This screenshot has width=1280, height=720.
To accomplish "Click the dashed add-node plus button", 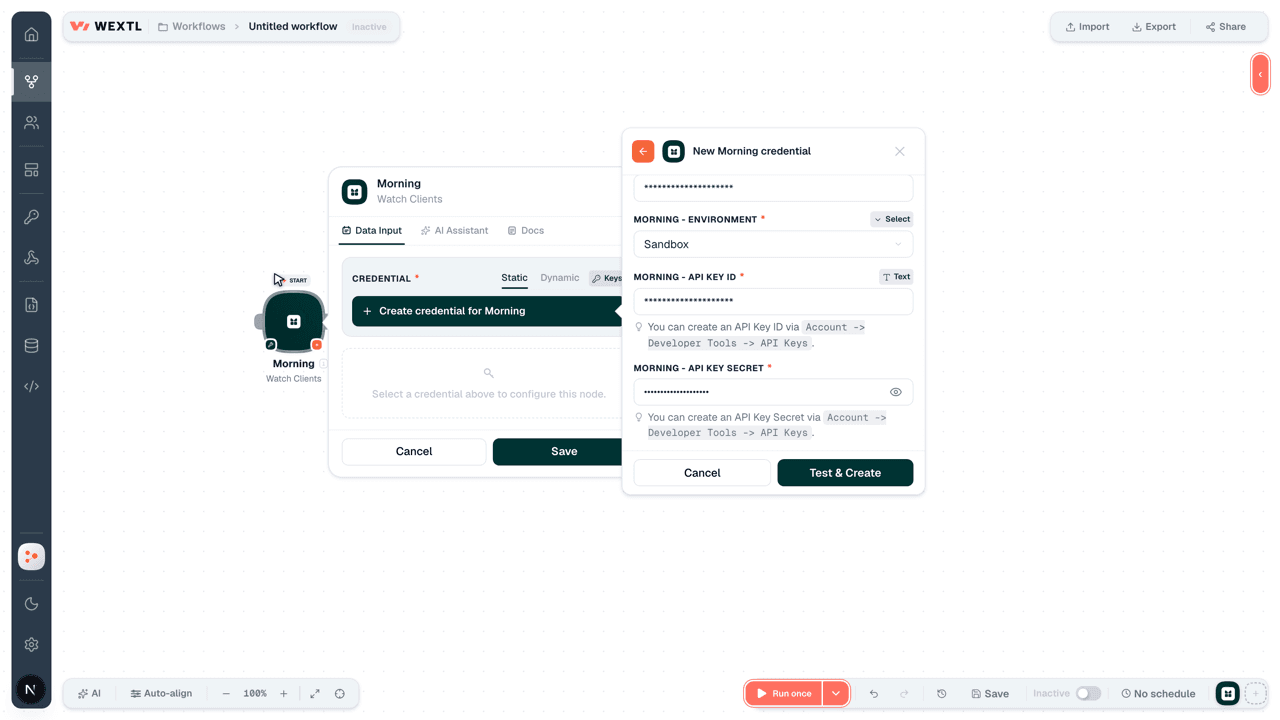I will (x=1255, y=694).
